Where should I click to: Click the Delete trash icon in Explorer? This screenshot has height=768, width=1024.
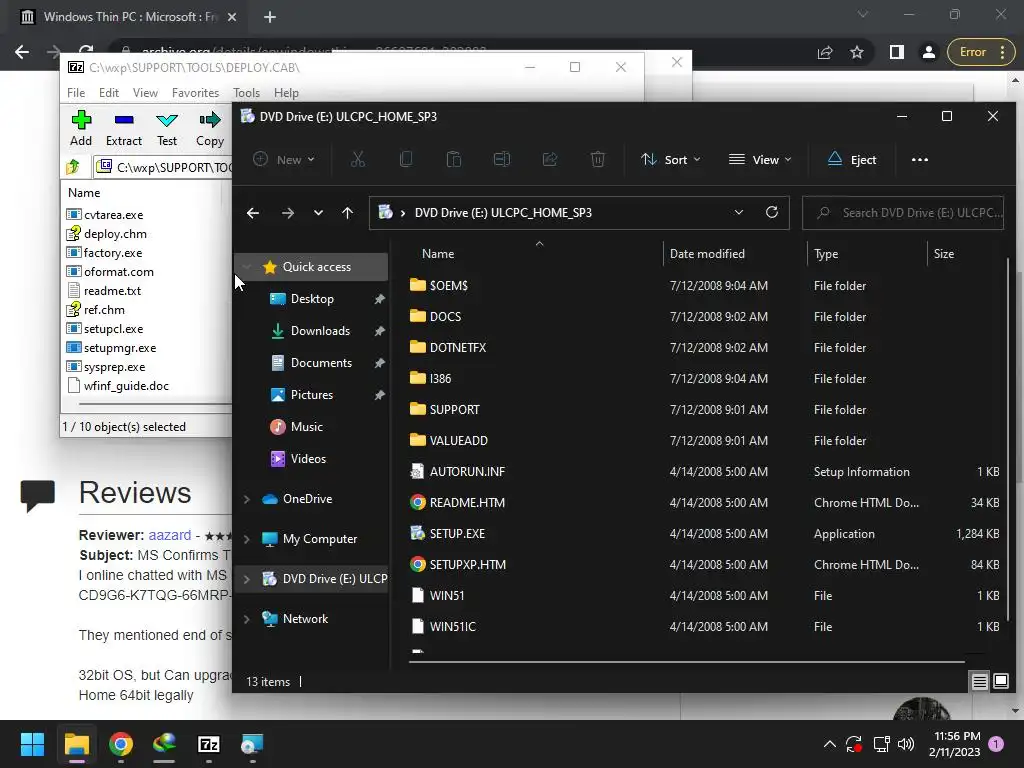coord(598,159)
